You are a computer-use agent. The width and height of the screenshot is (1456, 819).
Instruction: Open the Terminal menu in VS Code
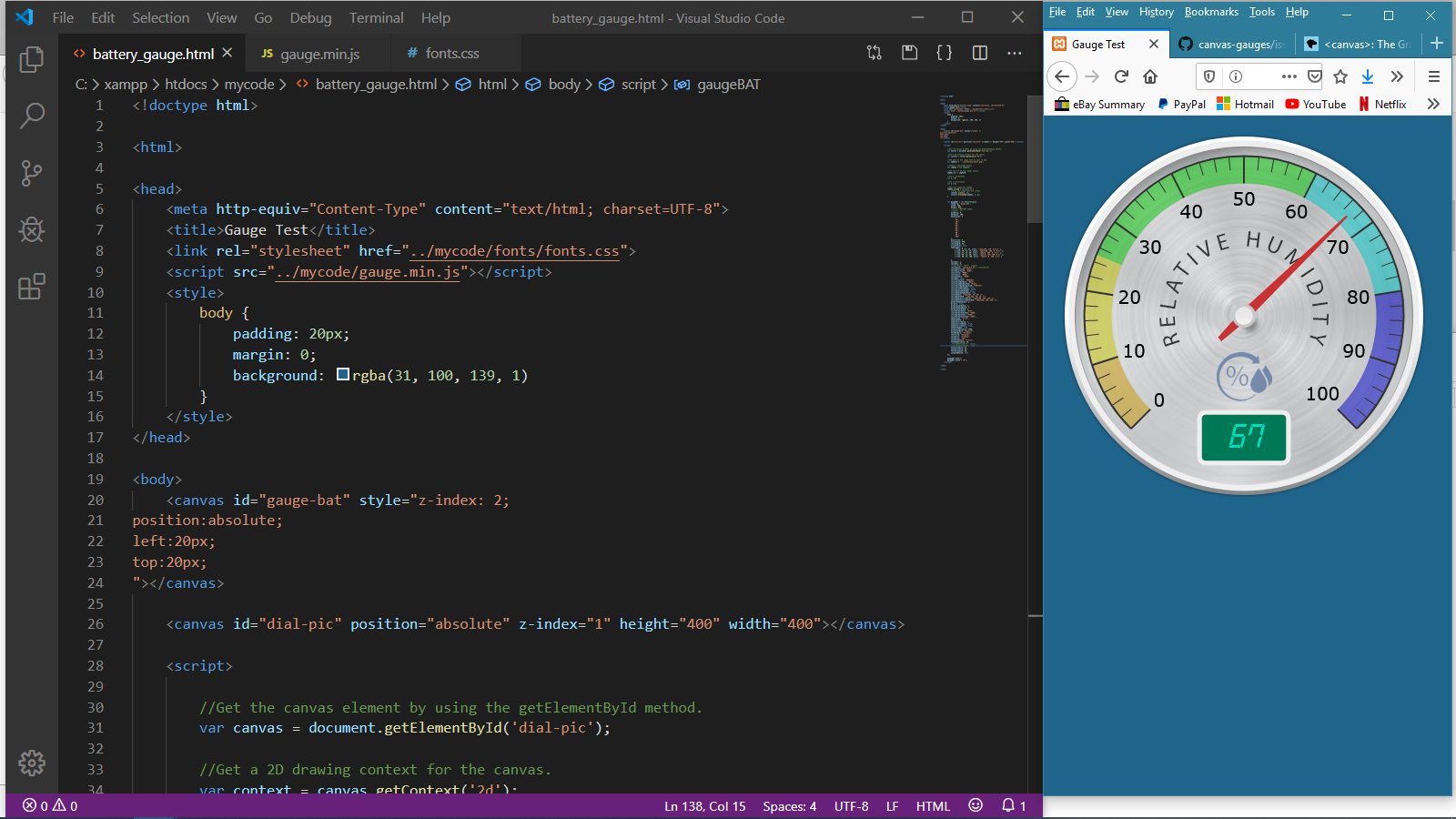click(x=376, y=17)
